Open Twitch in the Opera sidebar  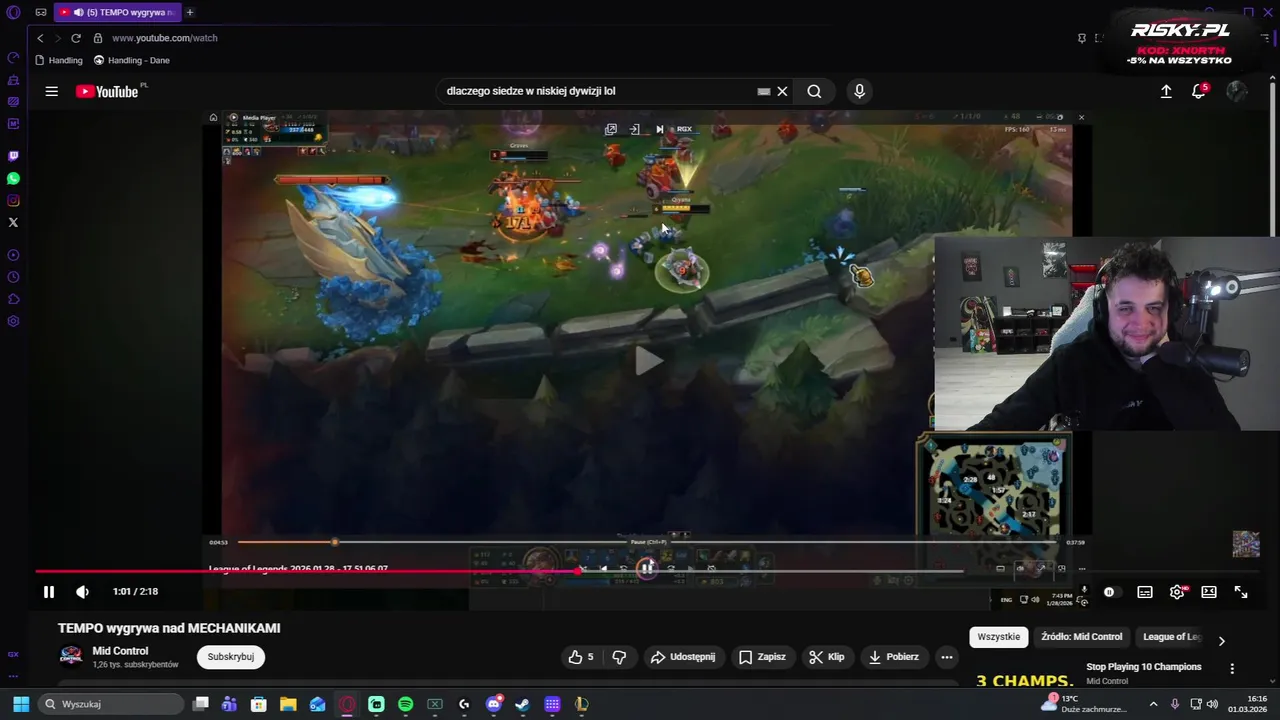(13, 156)
